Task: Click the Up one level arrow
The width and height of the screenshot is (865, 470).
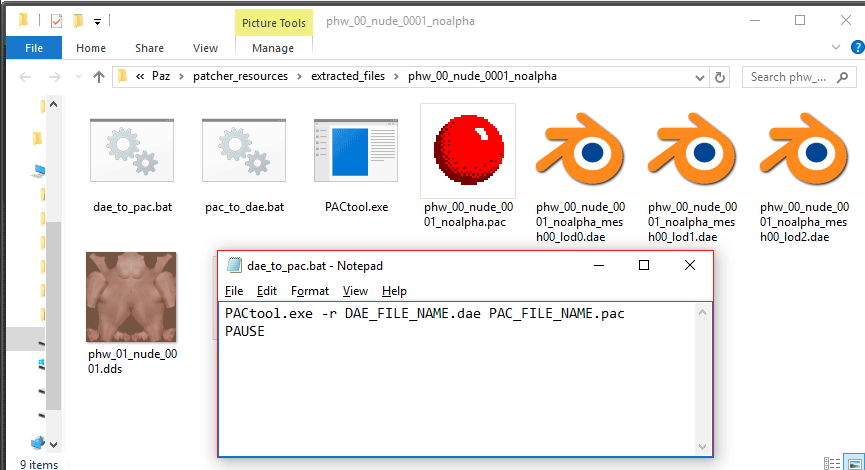Action: tap(99, 77)
